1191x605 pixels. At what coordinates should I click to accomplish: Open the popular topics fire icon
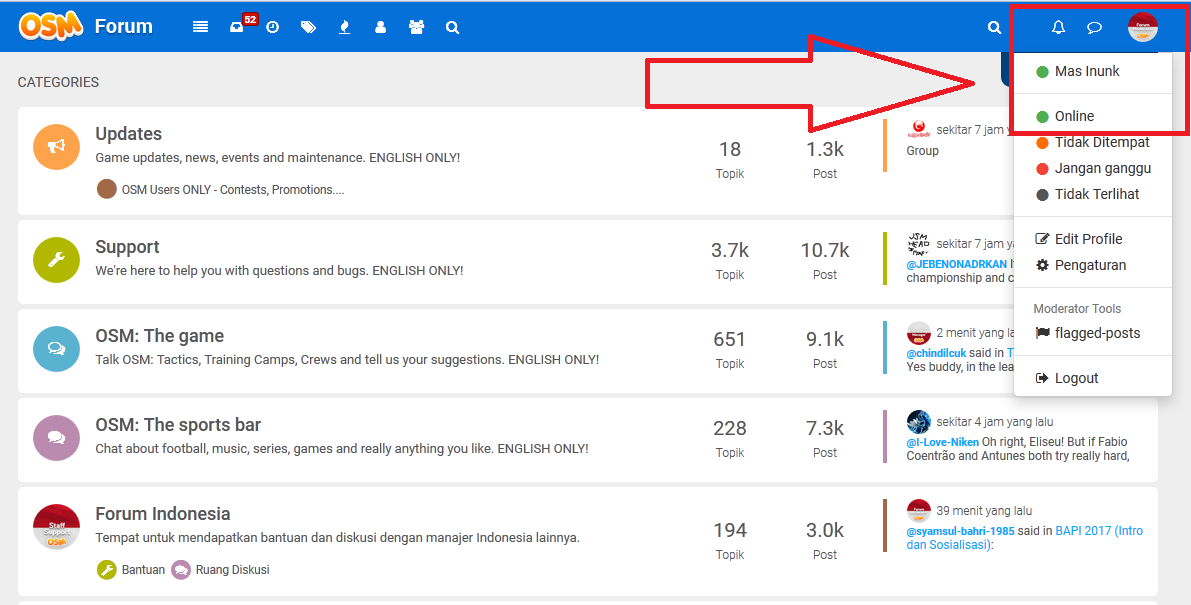[345, 27]
